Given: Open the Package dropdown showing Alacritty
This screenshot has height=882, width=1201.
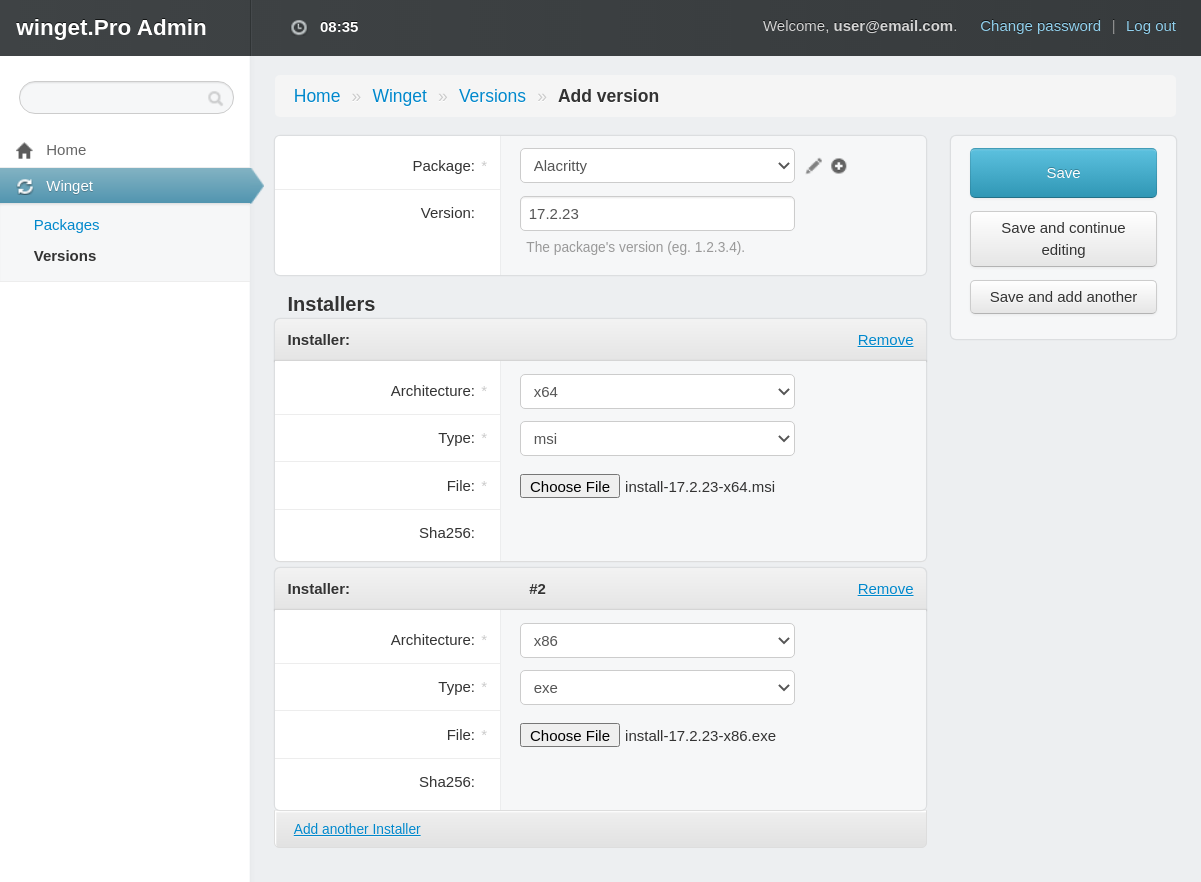Looking at the screenshot, I should coord(657,166).
